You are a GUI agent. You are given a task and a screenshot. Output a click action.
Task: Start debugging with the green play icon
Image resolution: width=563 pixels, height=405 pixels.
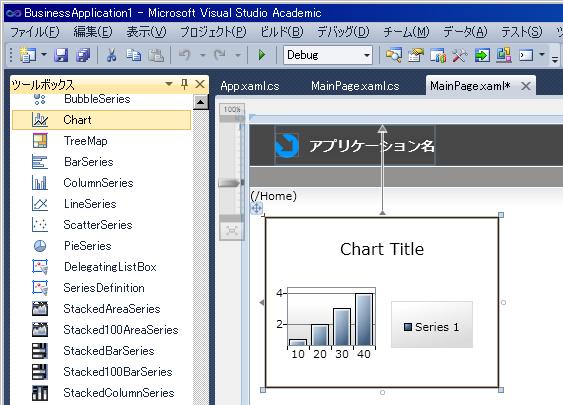(262, 55)
